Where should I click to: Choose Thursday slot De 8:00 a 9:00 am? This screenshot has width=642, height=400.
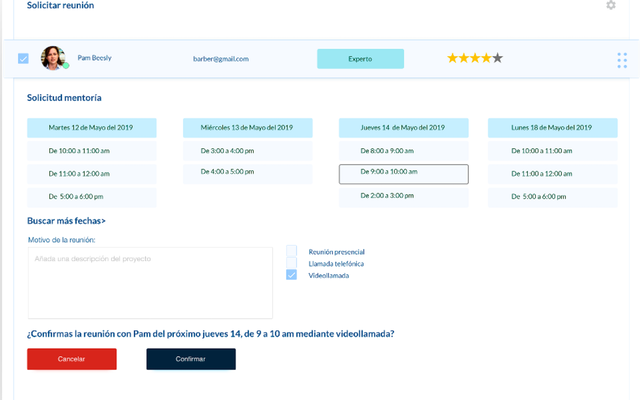click(404, 151)
